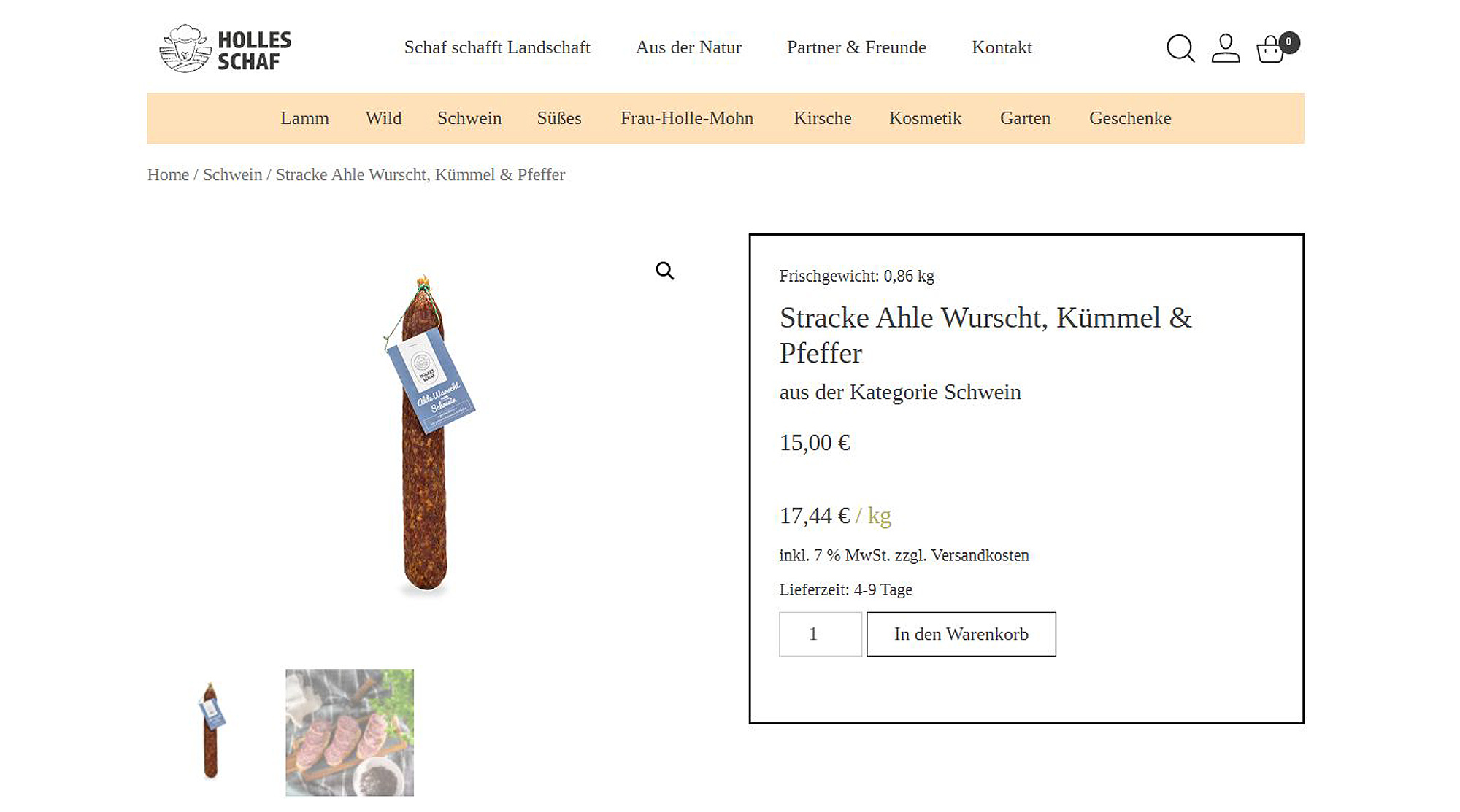Click Schwein in the breadcrumb
This screenshot has width=1460, height=812.
pos(232,174)
